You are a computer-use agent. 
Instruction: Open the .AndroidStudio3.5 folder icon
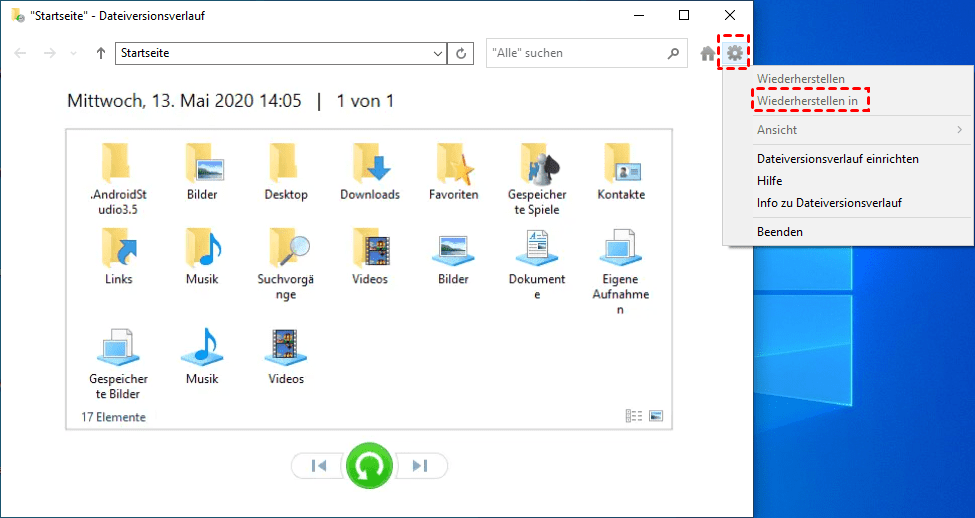(x=118, y=163)
